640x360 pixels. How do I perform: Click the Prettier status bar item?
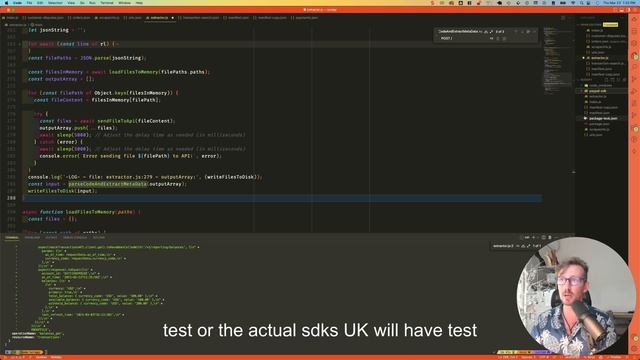tap(615, 357)
